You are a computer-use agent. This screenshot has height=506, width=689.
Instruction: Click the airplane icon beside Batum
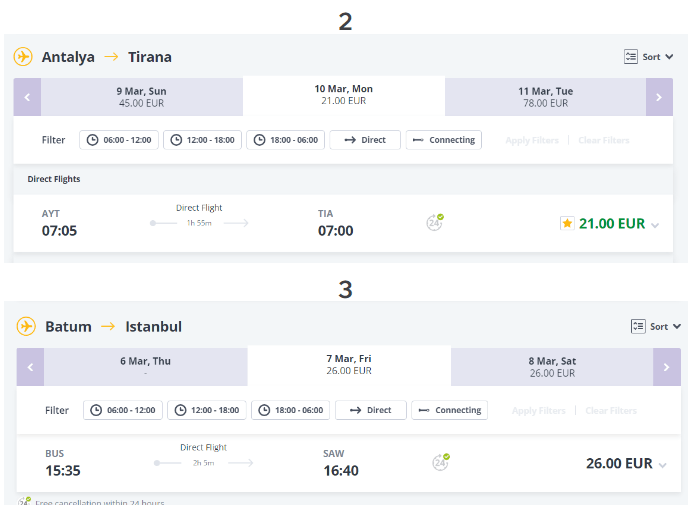point(26,326)
